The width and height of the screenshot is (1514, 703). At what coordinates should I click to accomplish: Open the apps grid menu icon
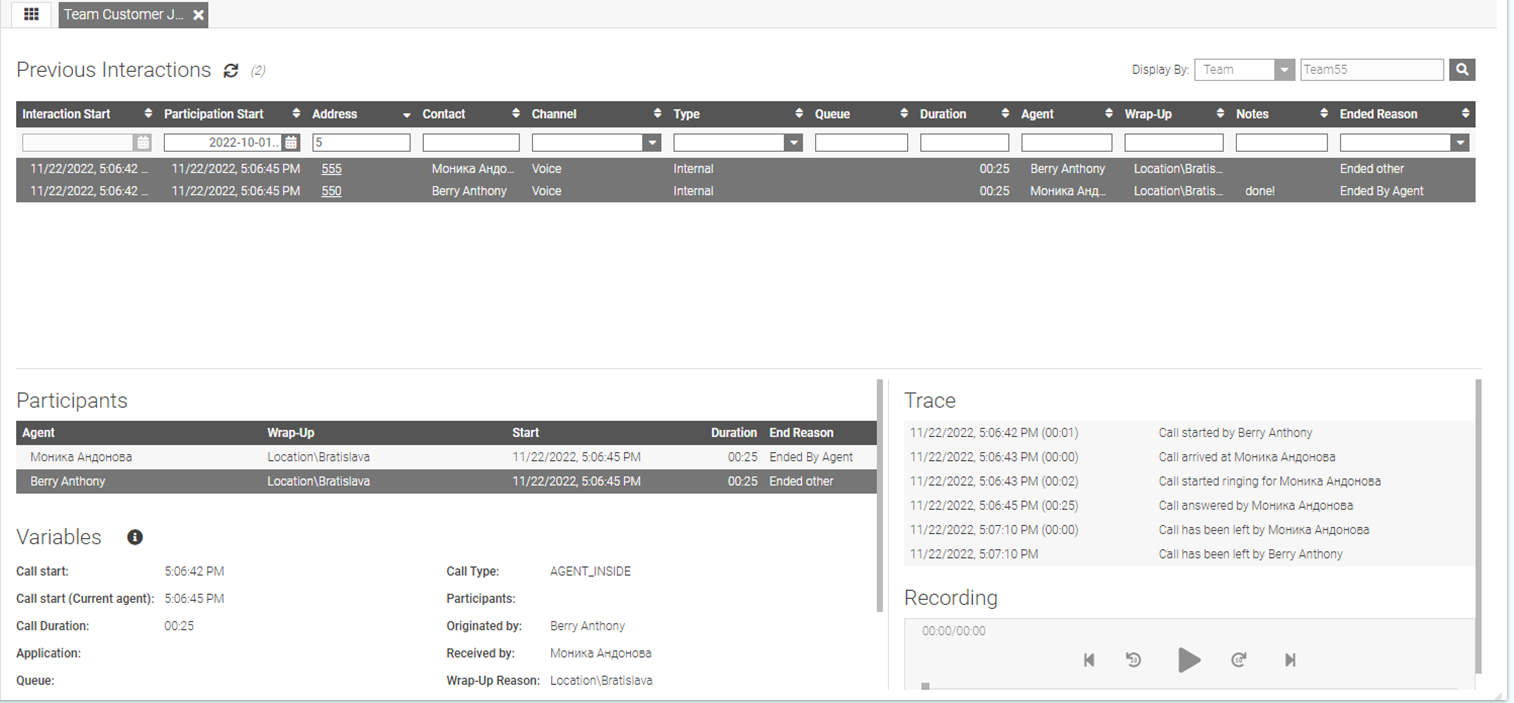point(31,15)
